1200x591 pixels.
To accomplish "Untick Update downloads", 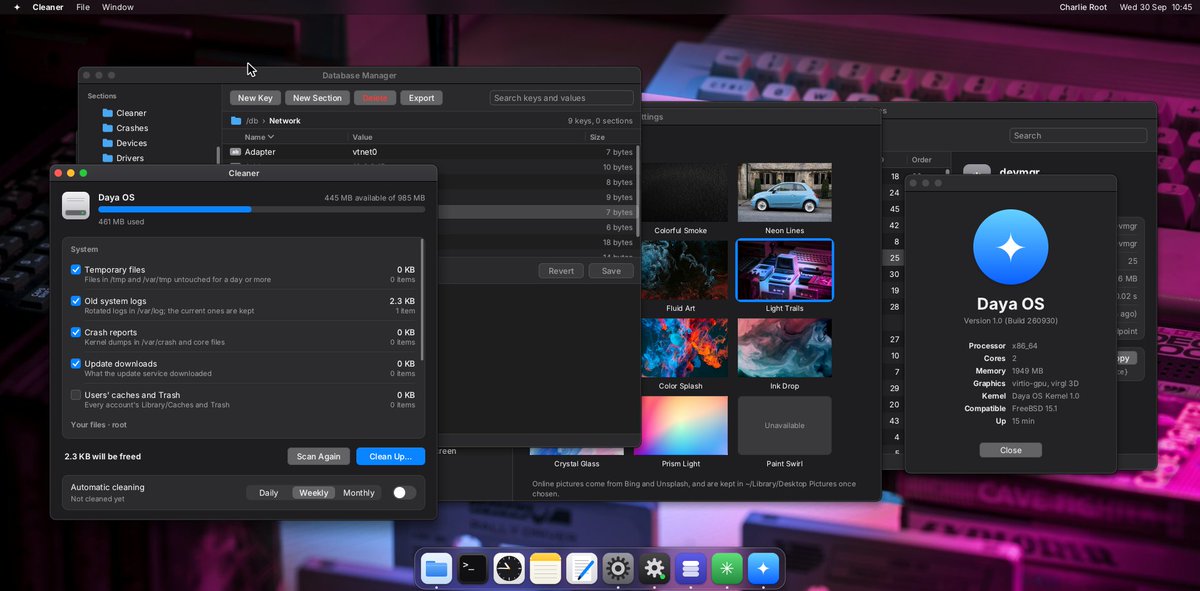I will [x=76, y=364].
